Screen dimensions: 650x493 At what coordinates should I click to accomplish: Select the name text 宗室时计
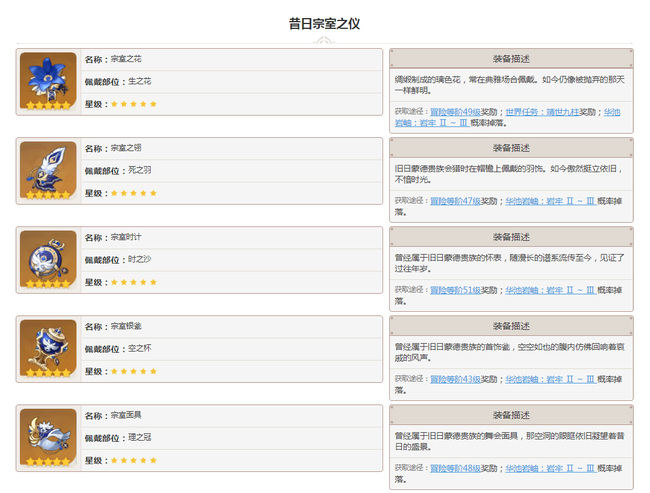pos(126,237)
